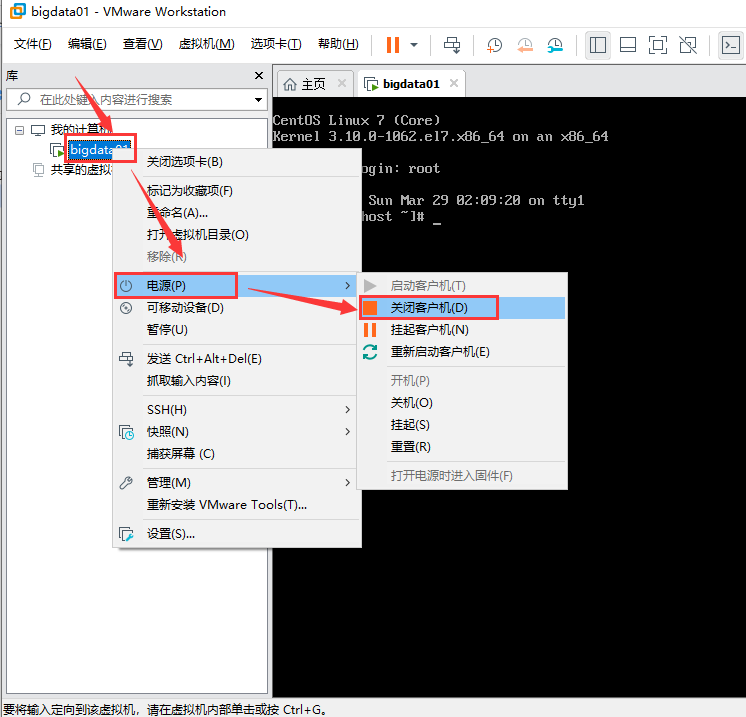Click the wrench icon beside 管理(M)
Viewport: 746px width, 717px height.
(x=126, y=483)
